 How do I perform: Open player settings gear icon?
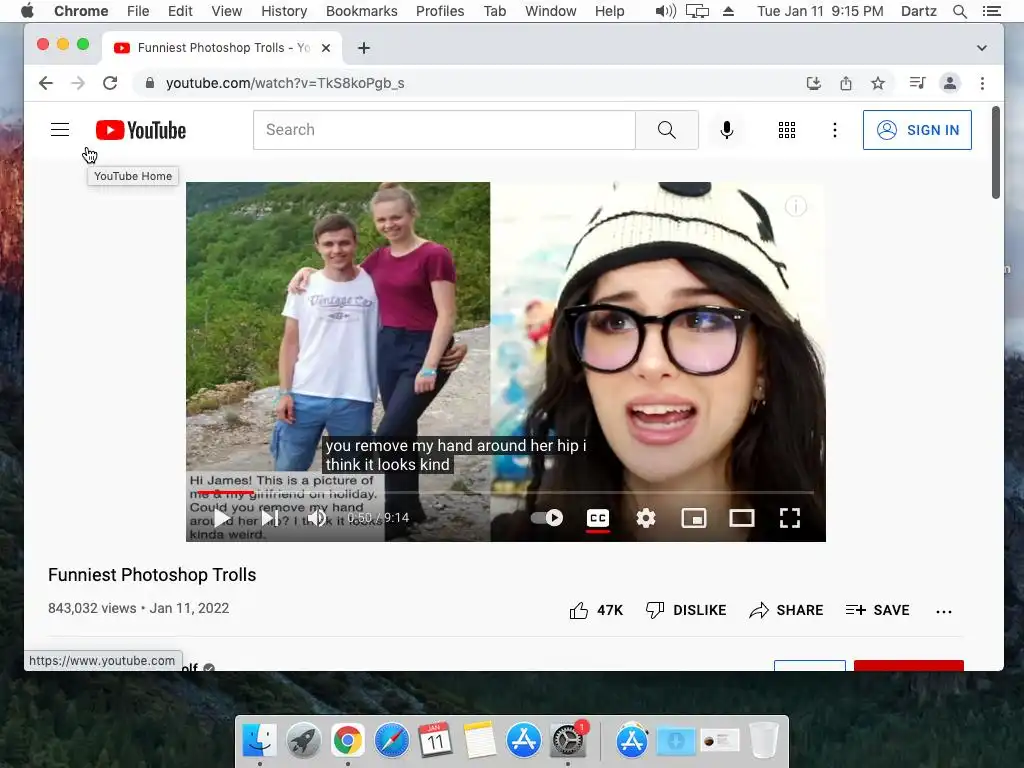click(646, 519)
